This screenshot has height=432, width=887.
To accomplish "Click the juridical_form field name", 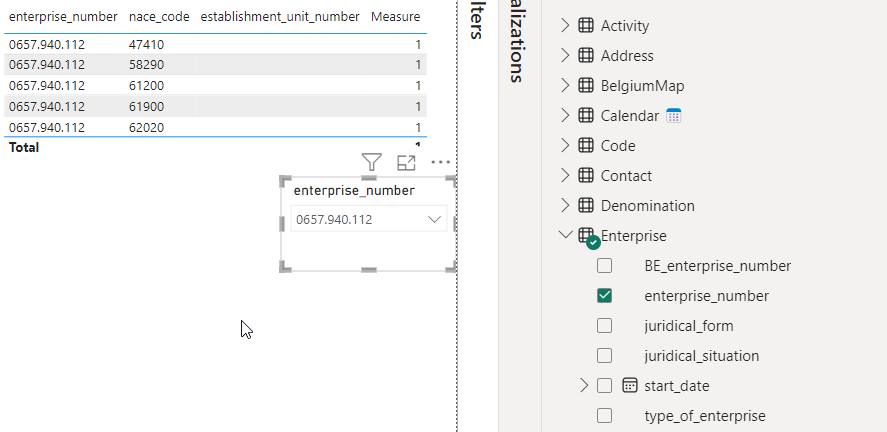I will click(x=688, y=326).
